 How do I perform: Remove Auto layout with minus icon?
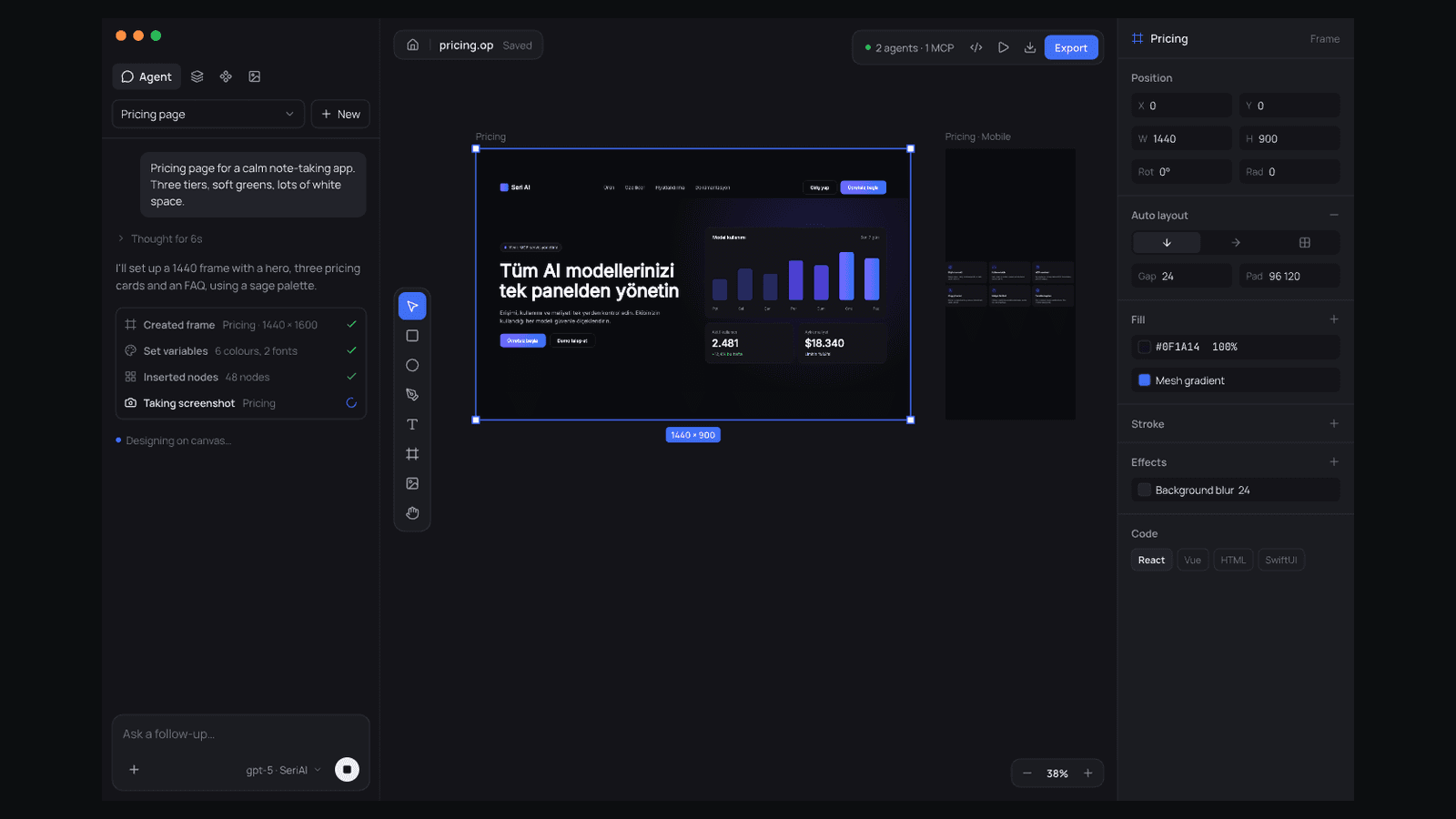[x=1334, y=216]
